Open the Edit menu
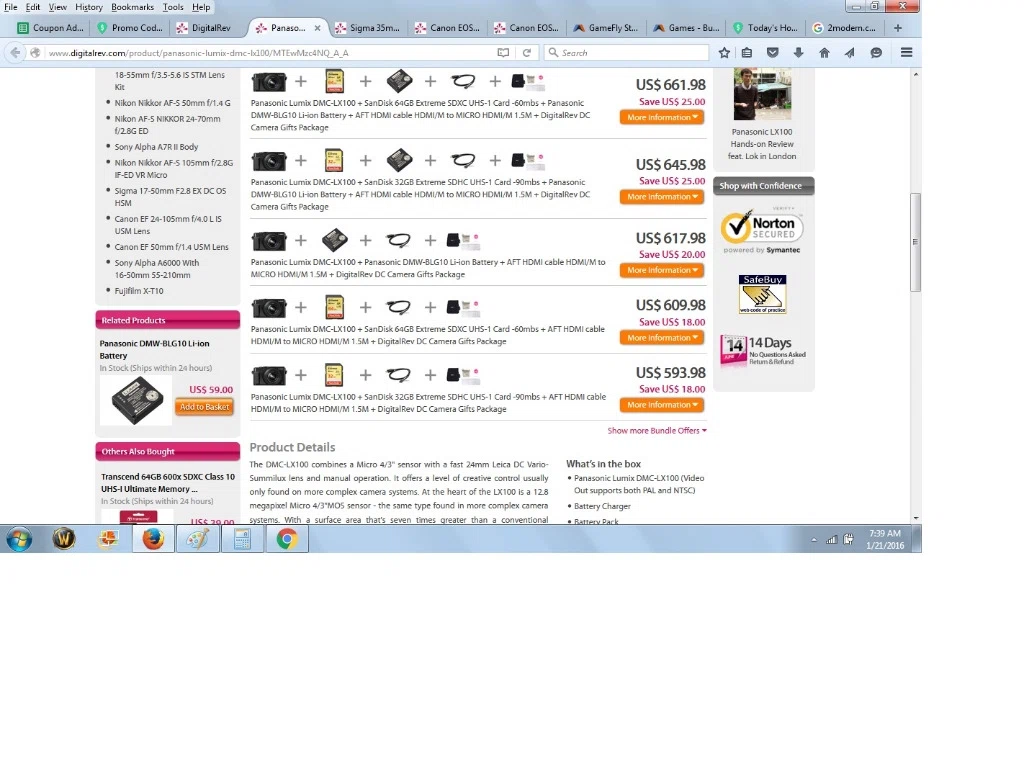 [x=33, y=7]
